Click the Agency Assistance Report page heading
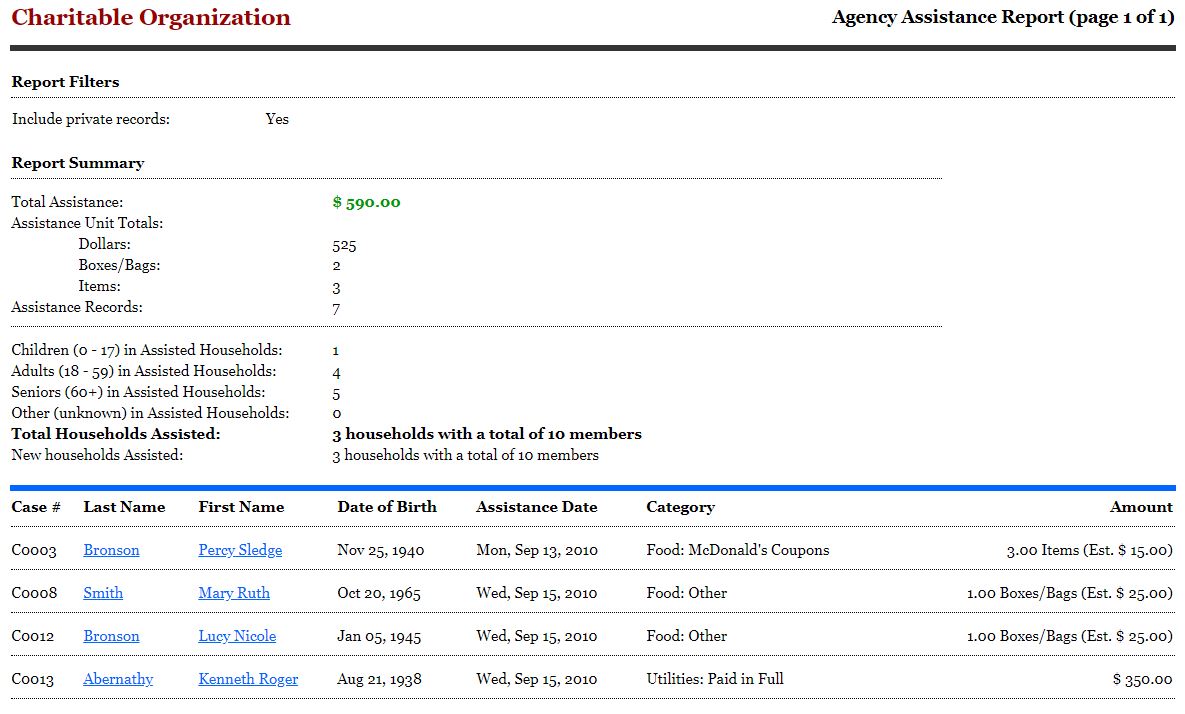Screen dimensions: 1185x714 [x=1002, y=18]
